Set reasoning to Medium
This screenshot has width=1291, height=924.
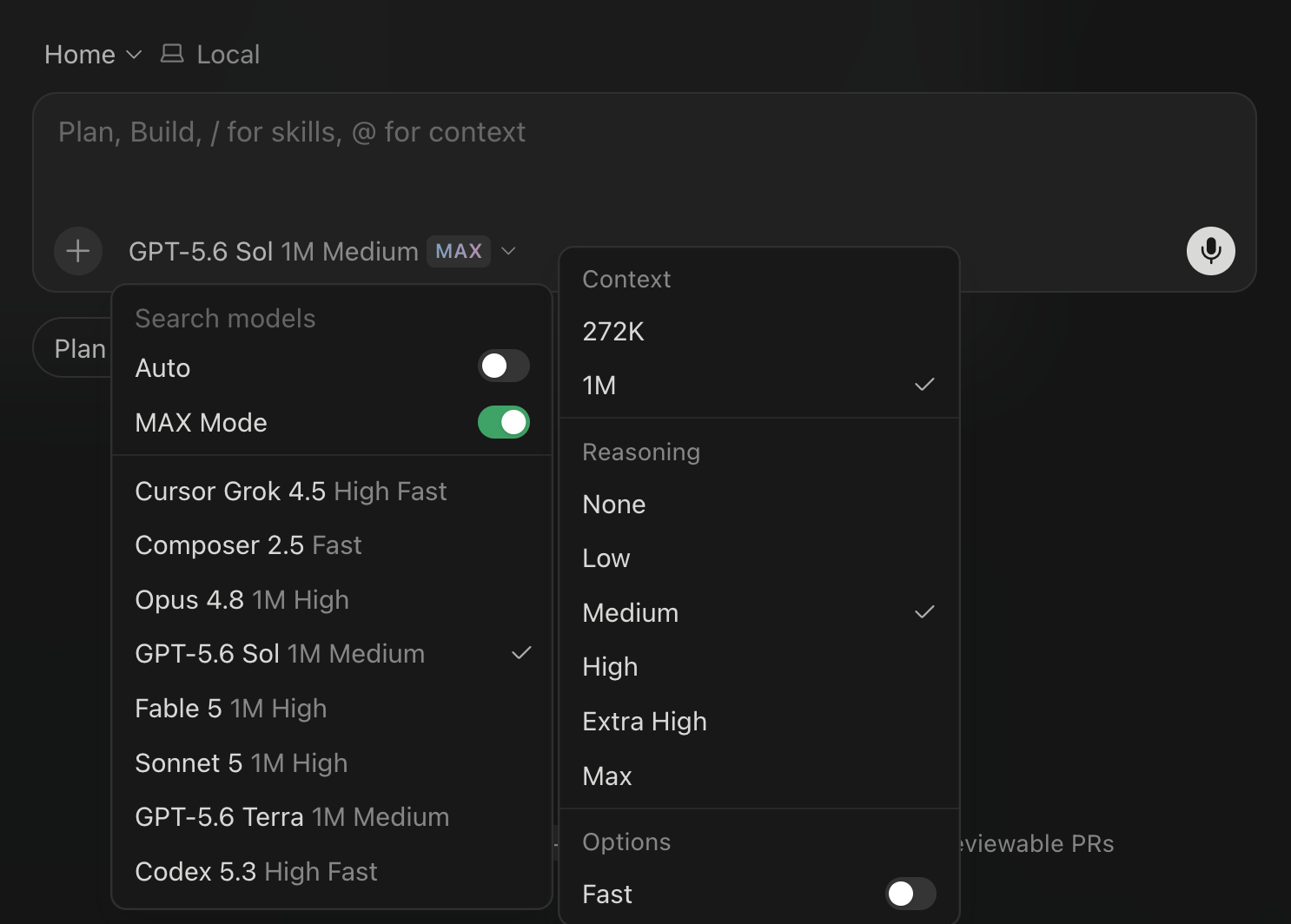(x=759, y=613)
